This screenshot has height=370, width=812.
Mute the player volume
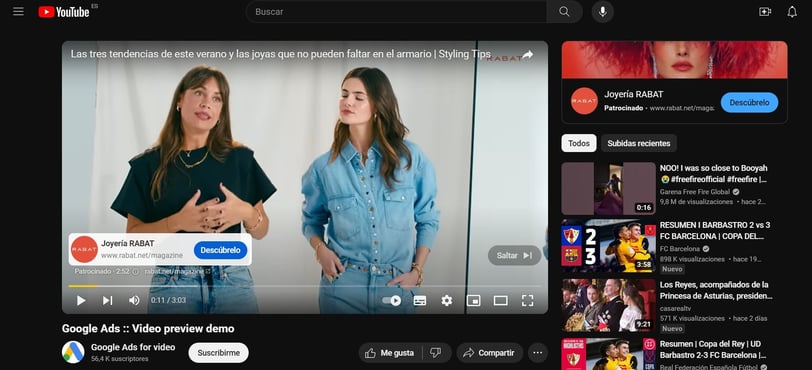134,301
